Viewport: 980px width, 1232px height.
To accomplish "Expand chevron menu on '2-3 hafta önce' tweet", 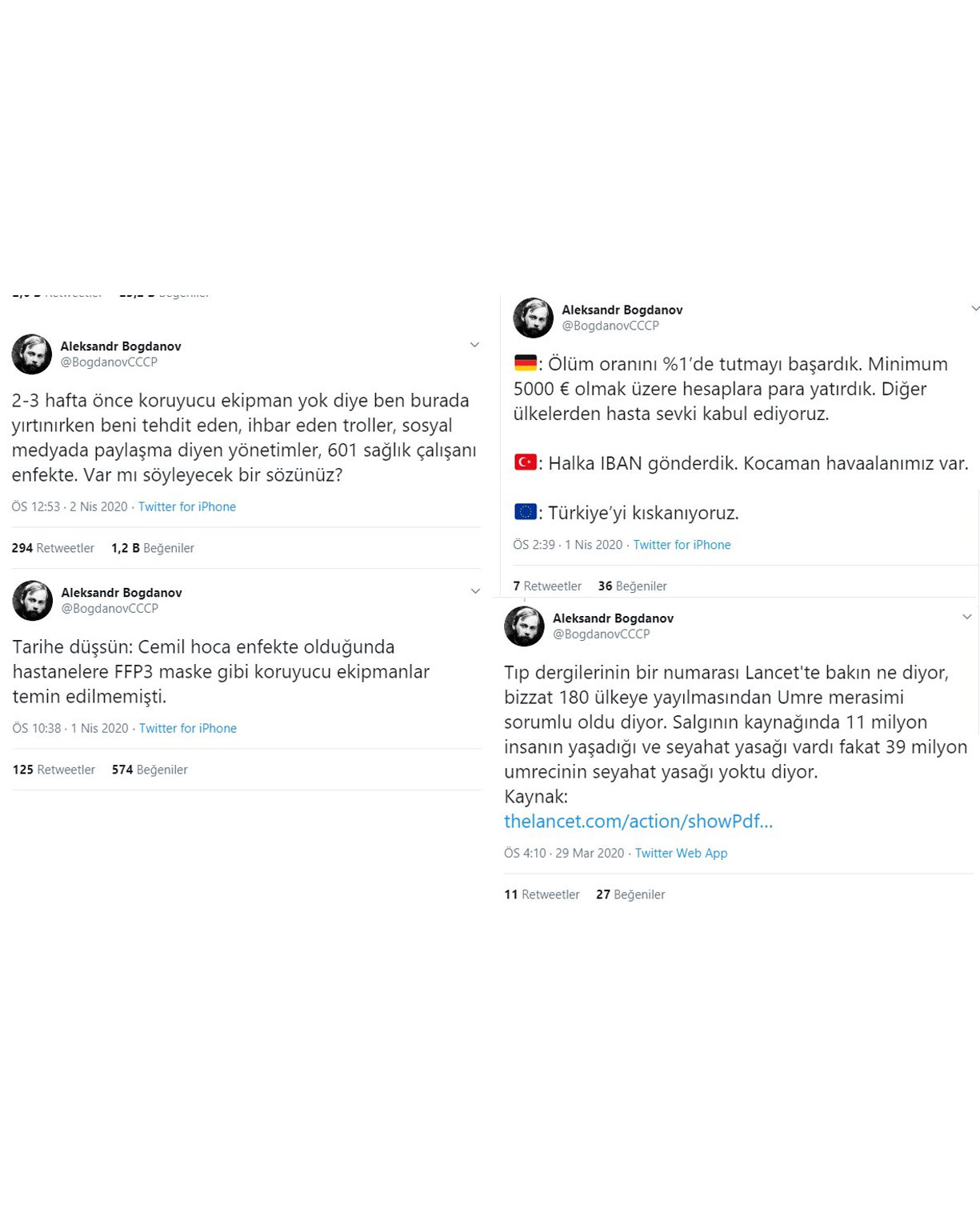I will [x=474, y=345].
